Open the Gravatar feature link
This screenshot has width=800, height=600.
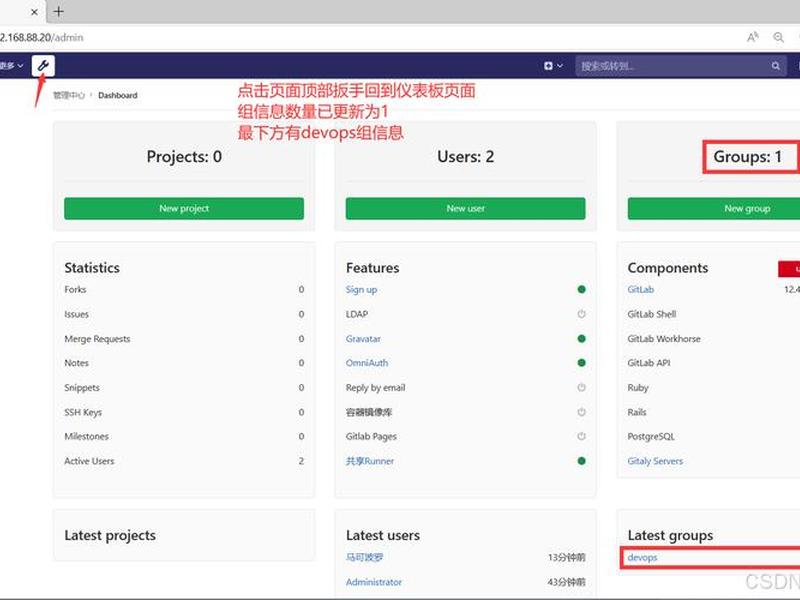click(x=363, y=338)
